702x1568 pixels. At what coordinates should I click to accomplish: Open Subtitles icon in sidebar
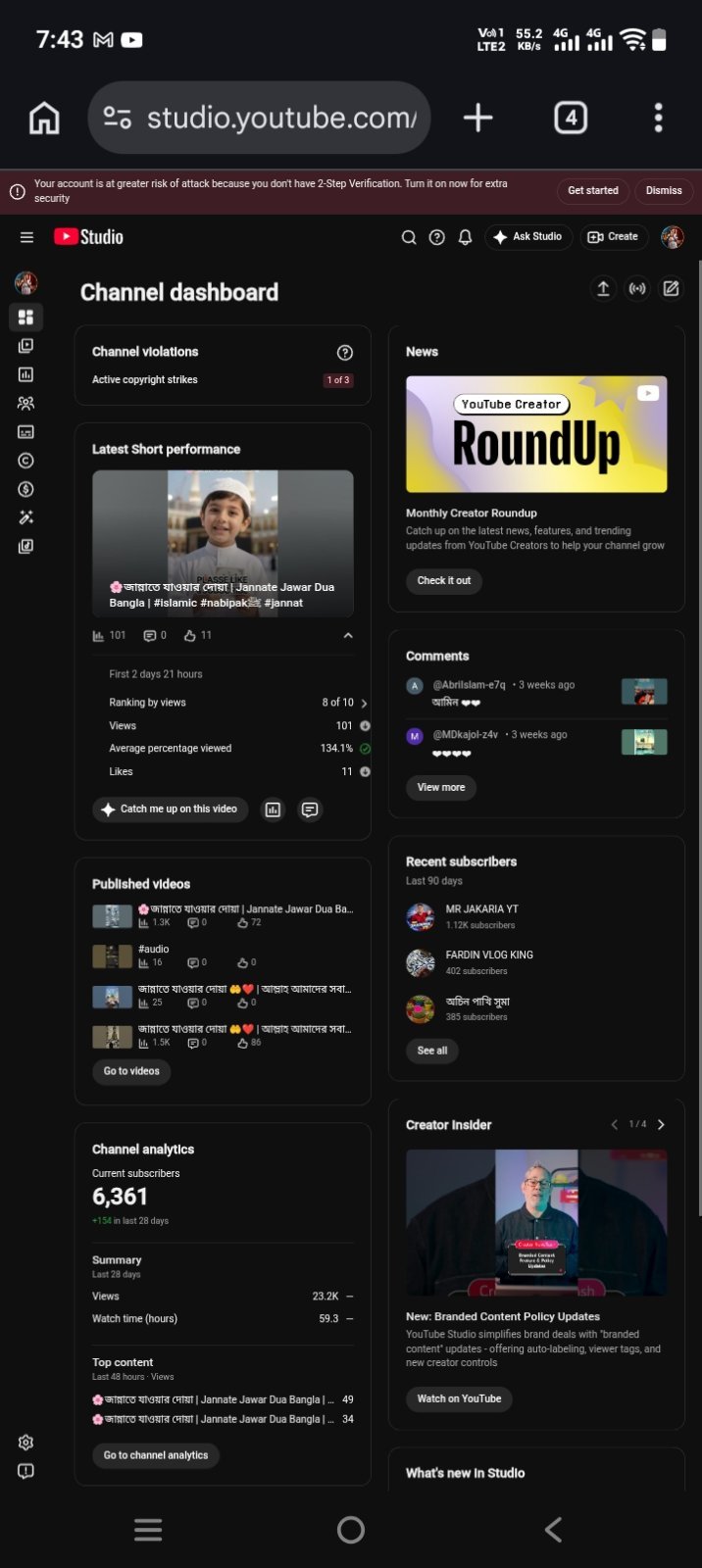click(x=26, y=432)
